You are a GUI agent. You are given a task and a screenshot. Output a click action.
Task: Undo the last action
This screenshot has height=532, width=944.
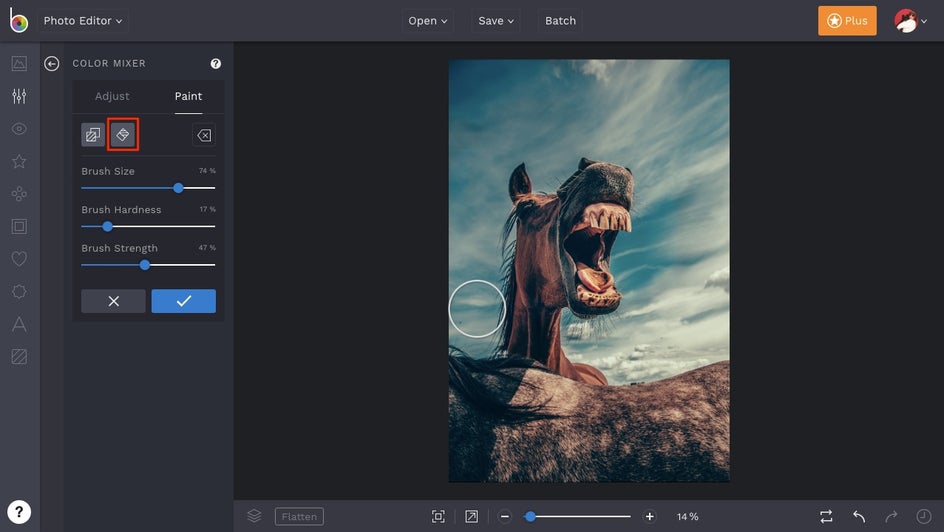coord(859,516)
